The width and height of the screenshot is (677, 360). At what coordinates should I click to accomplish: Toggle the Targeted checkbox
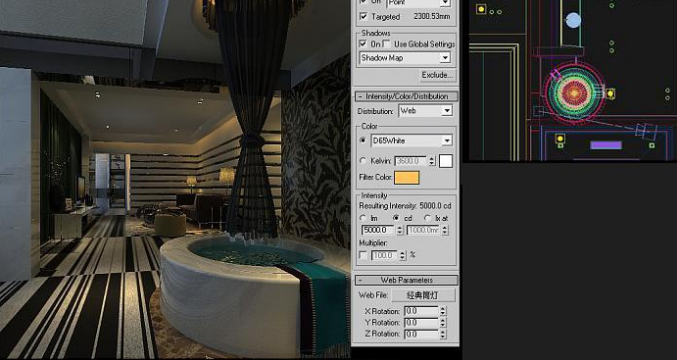click(x=364, y=16)
